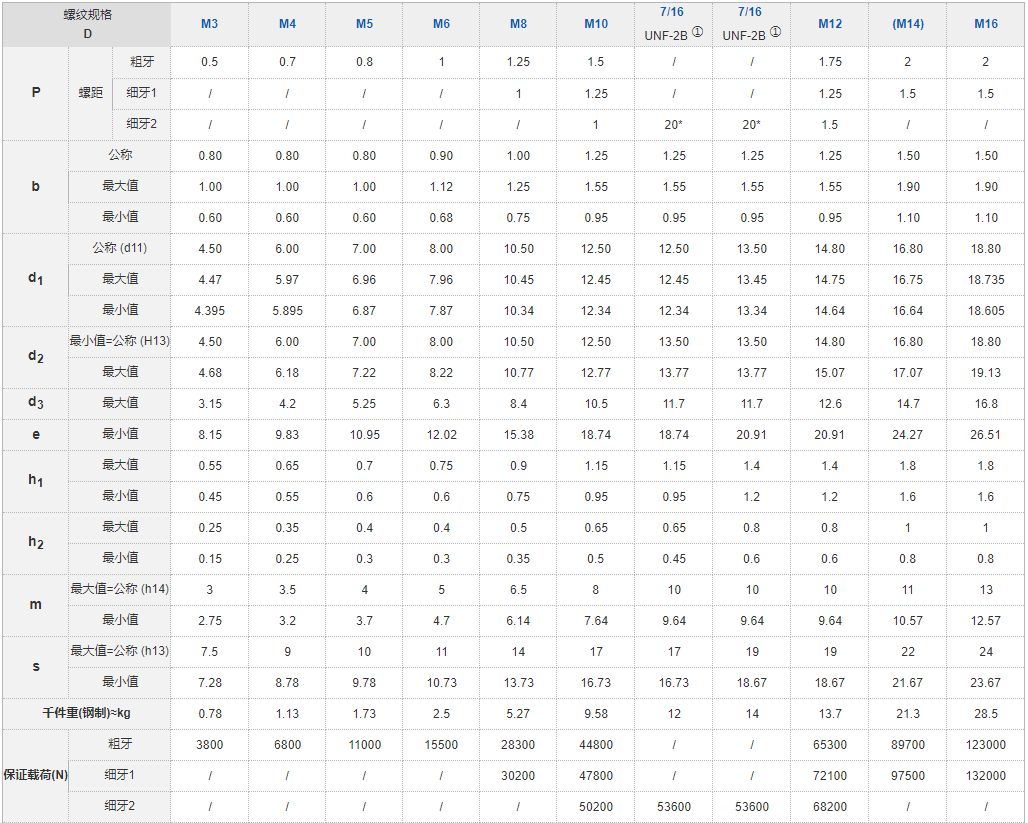Select the 19.13 cell in d2 maximum row
The width and height of the screenshot is (1028, 823).
(986, 372)
